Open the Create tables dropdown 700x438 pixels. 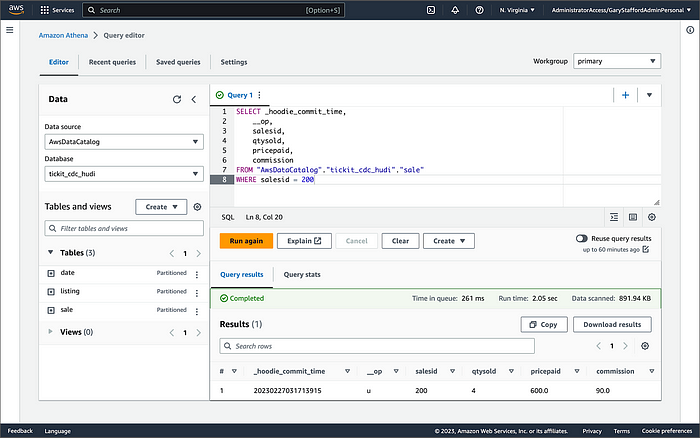(x=161, y=207)
